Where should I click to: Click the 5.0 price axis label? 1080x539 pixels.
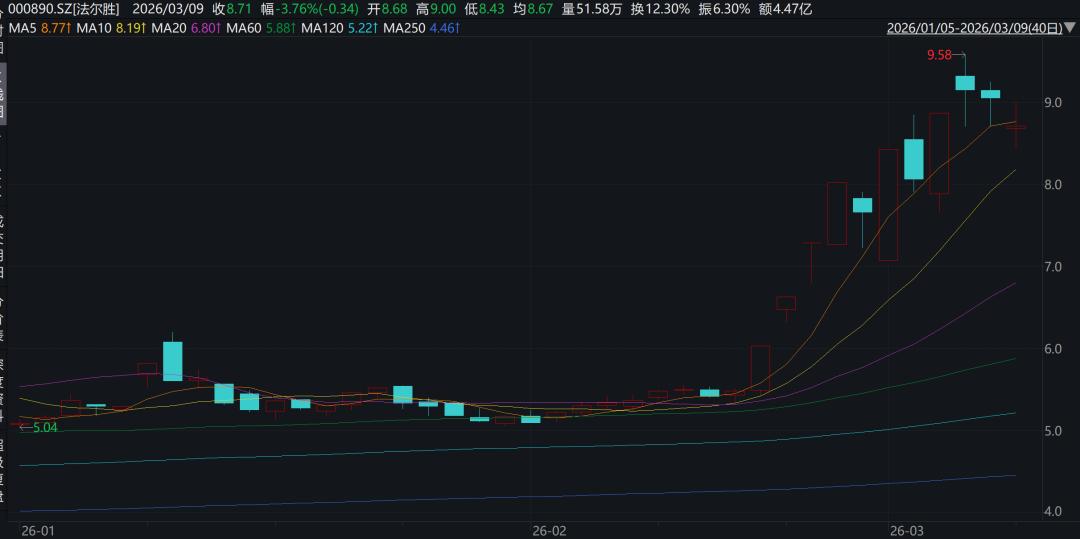[1053, 431]
